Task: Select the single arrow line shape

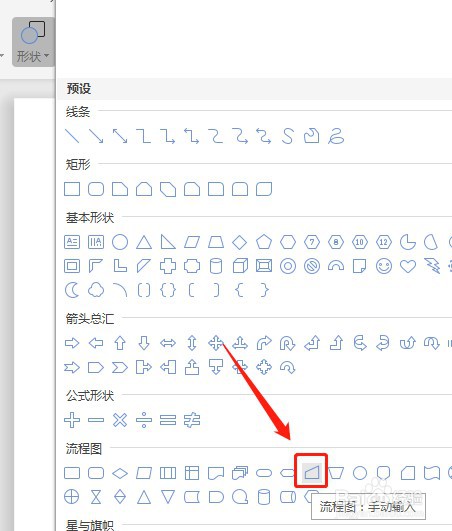Action: (96, 136)
